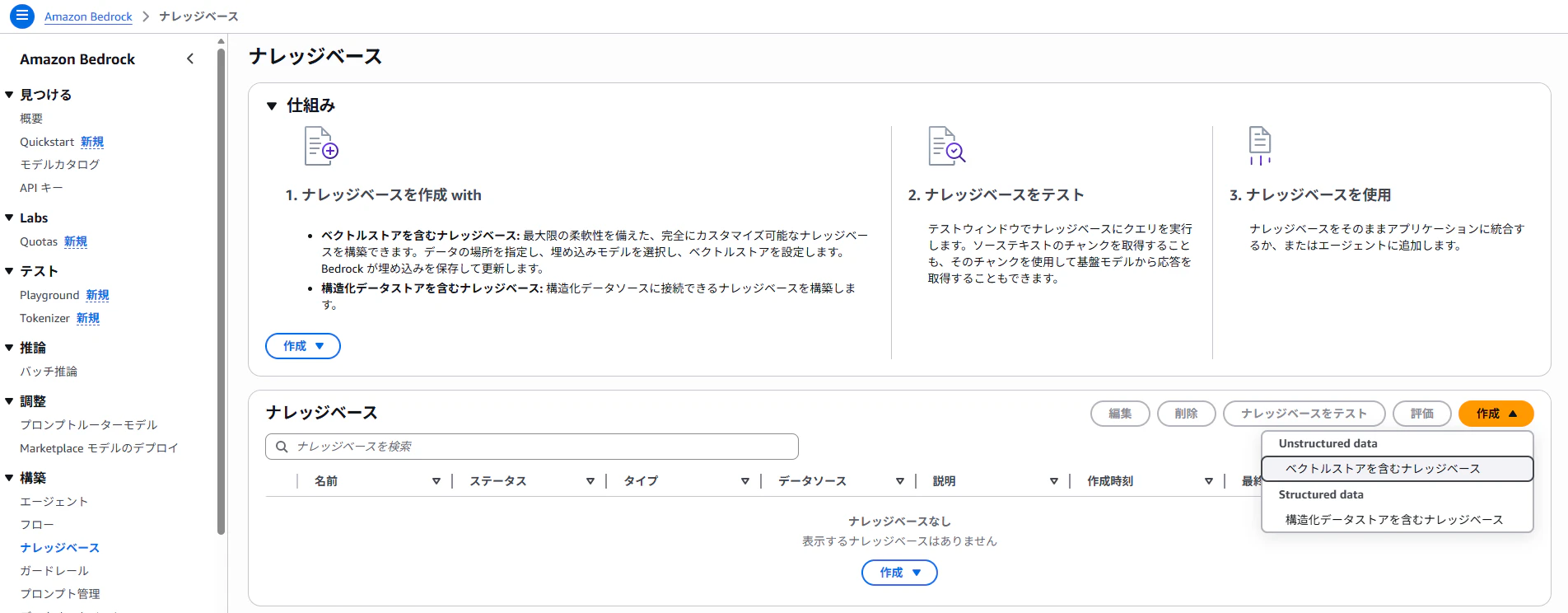Screen dimensions: 1568x613
Task: Open Quotas in the sidebar
Action: (39, 241)
